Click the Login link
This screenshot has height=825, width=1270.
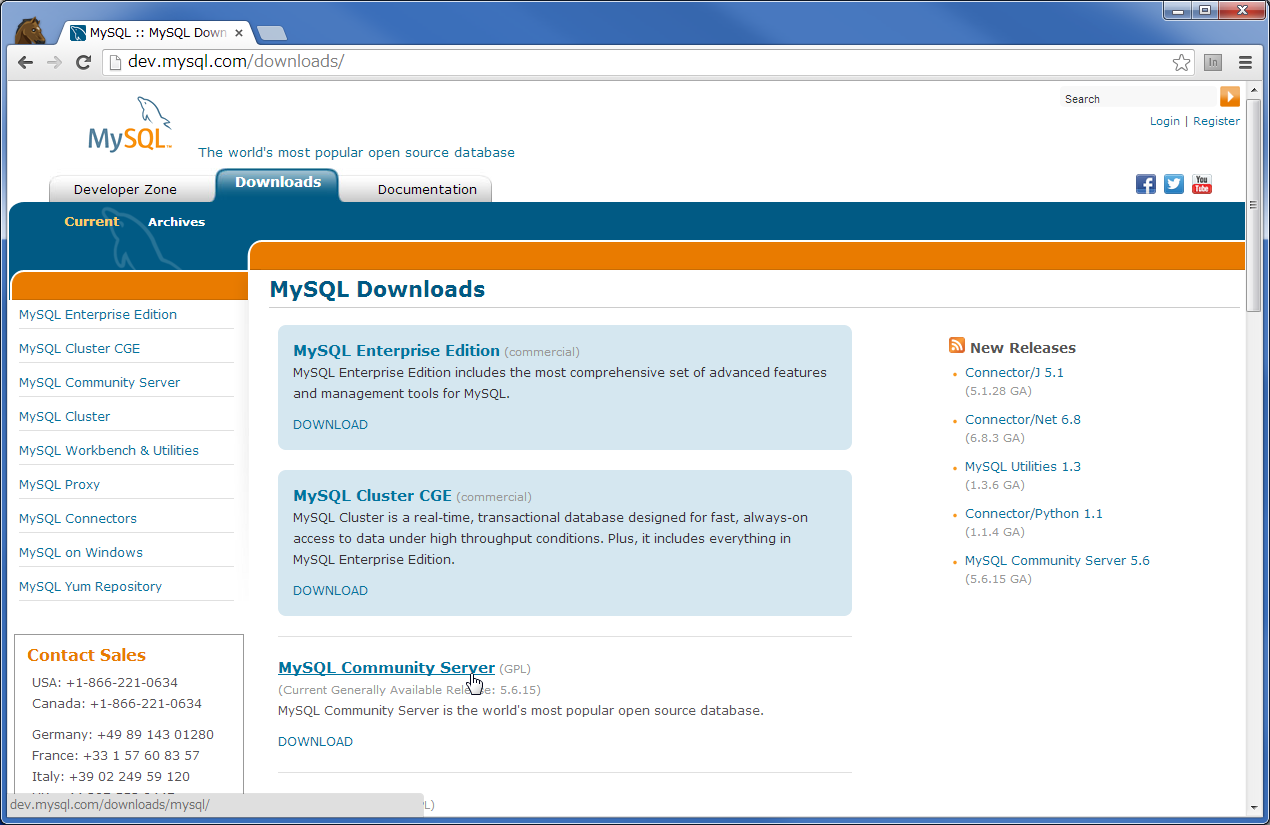tap(1165, 121)
